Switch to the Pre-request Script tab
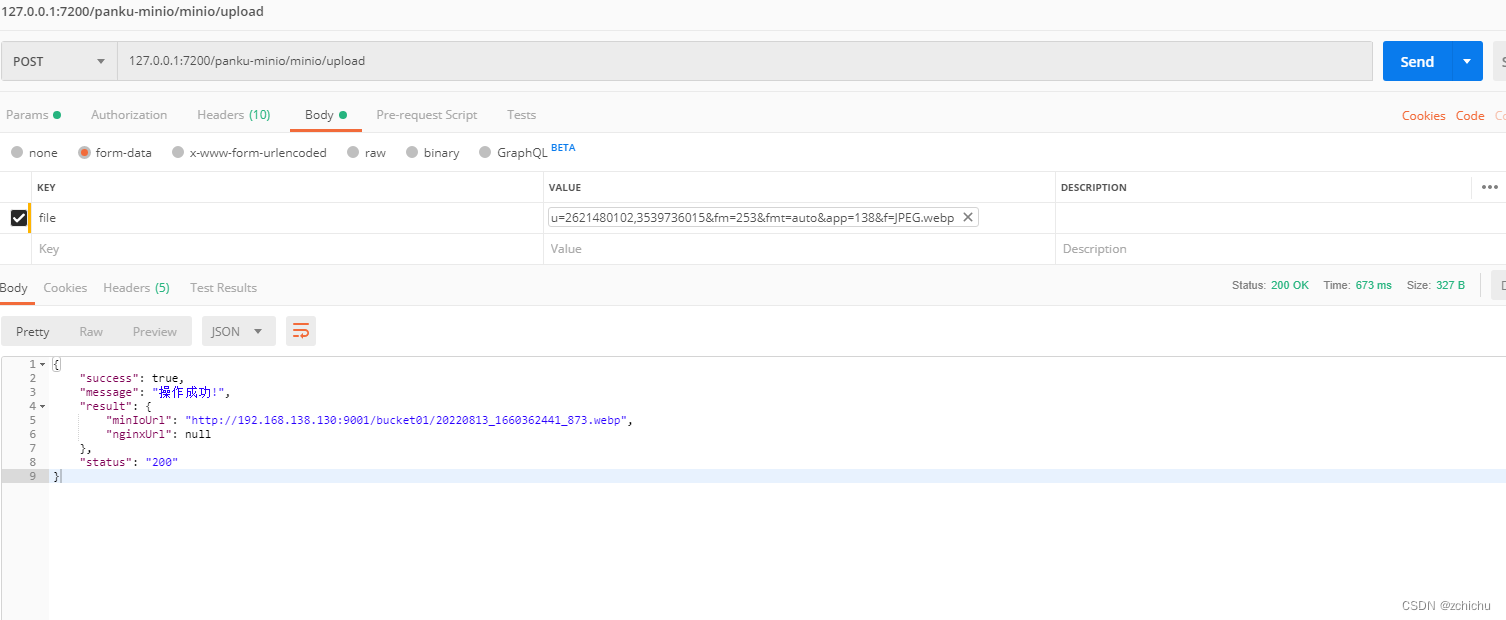Image resolution: width=1506 pixels, height=620 pixels. pyautogui.click(x=426, y=114)
